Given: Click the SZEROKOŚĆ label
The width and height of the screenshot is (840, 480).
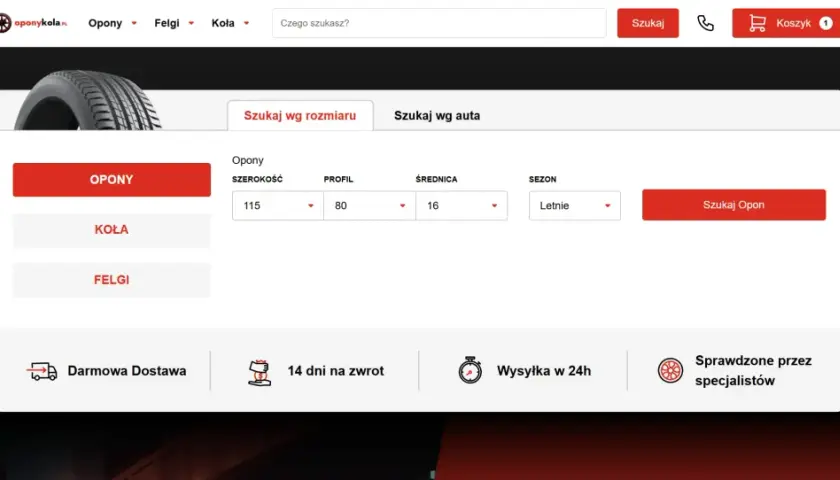Looking at the screenshot, I should point(257,179).
